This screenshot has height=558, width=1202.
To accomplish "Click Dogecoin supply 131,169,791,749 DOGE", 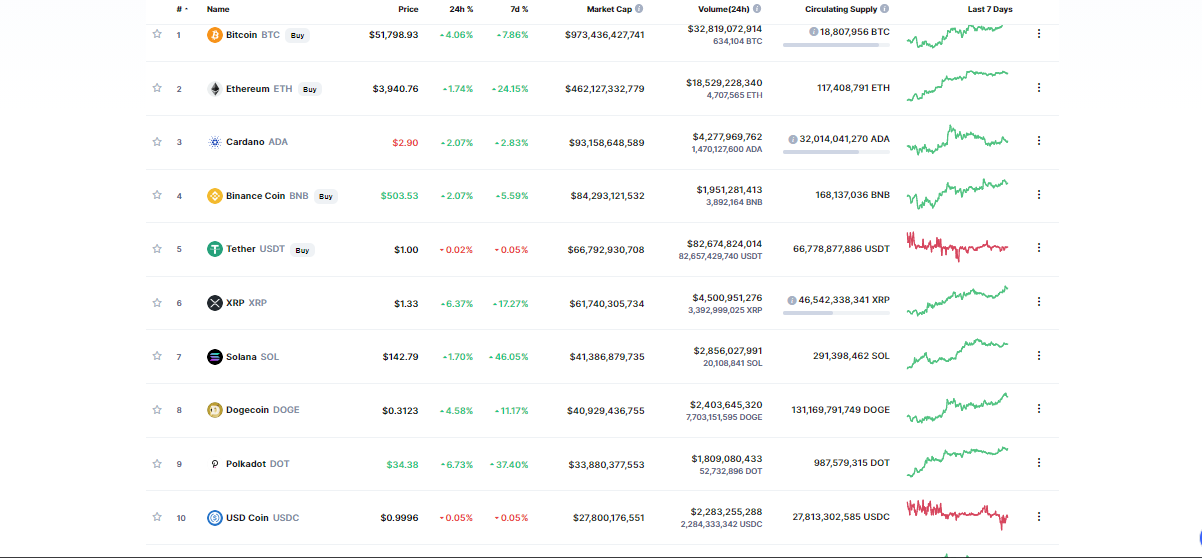I will pos(840,410).
